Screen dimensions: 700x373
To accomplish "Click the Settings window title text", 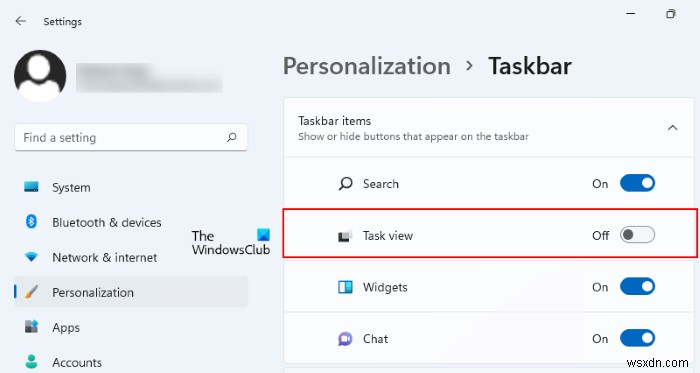I will point(62,21).
